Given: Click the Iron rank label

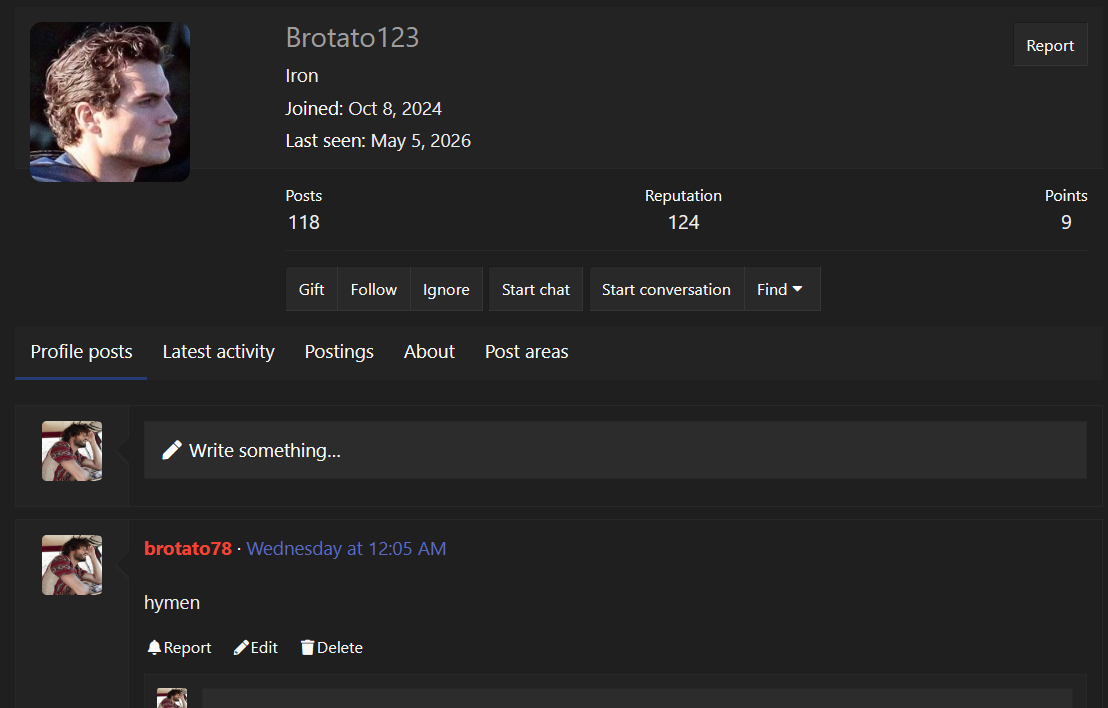Looking at the screenshot, I should 302,76.
